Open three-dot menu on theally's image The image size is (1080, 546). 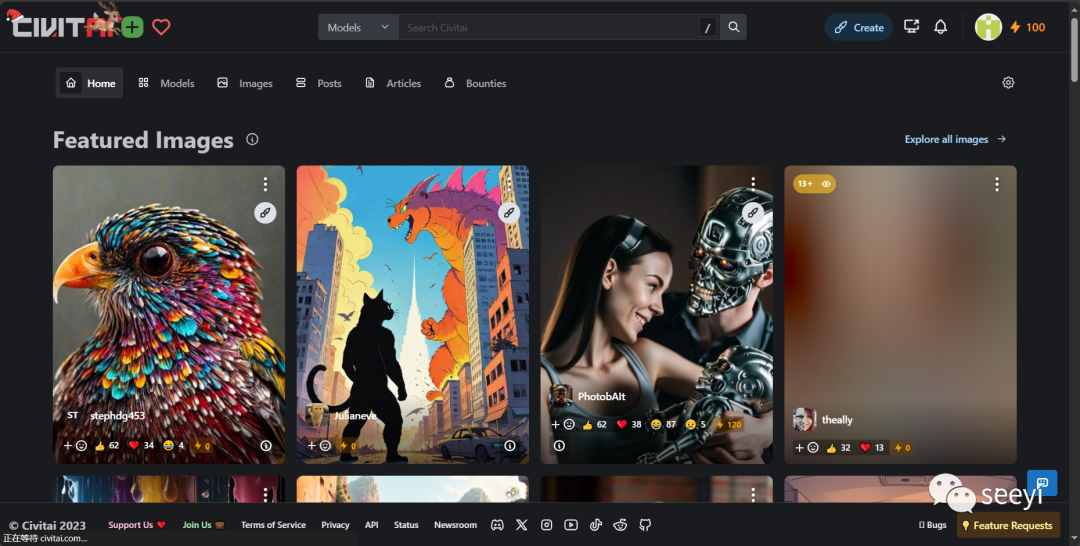coord(997,184)
